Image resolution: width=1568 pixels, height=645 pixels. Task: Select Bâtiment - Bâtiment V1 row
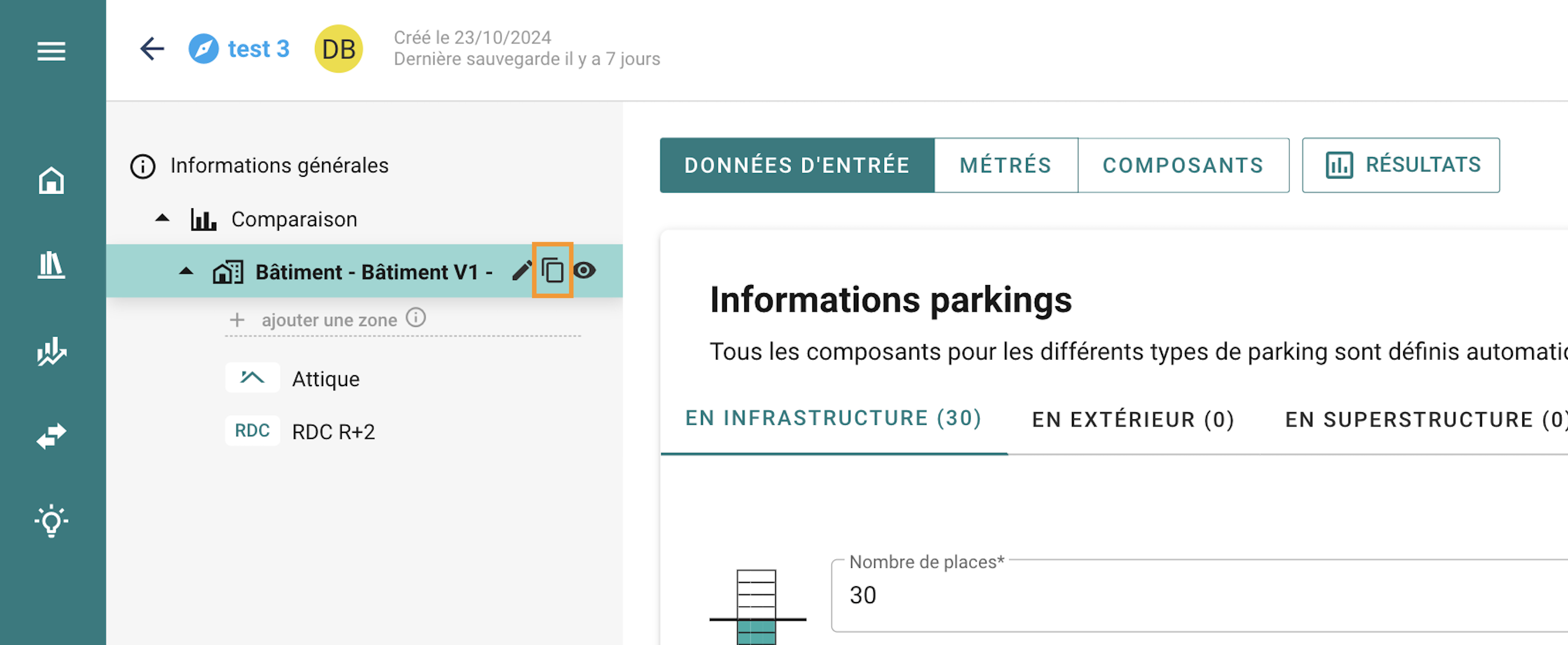pyautogui.click(x=364, y=271)
